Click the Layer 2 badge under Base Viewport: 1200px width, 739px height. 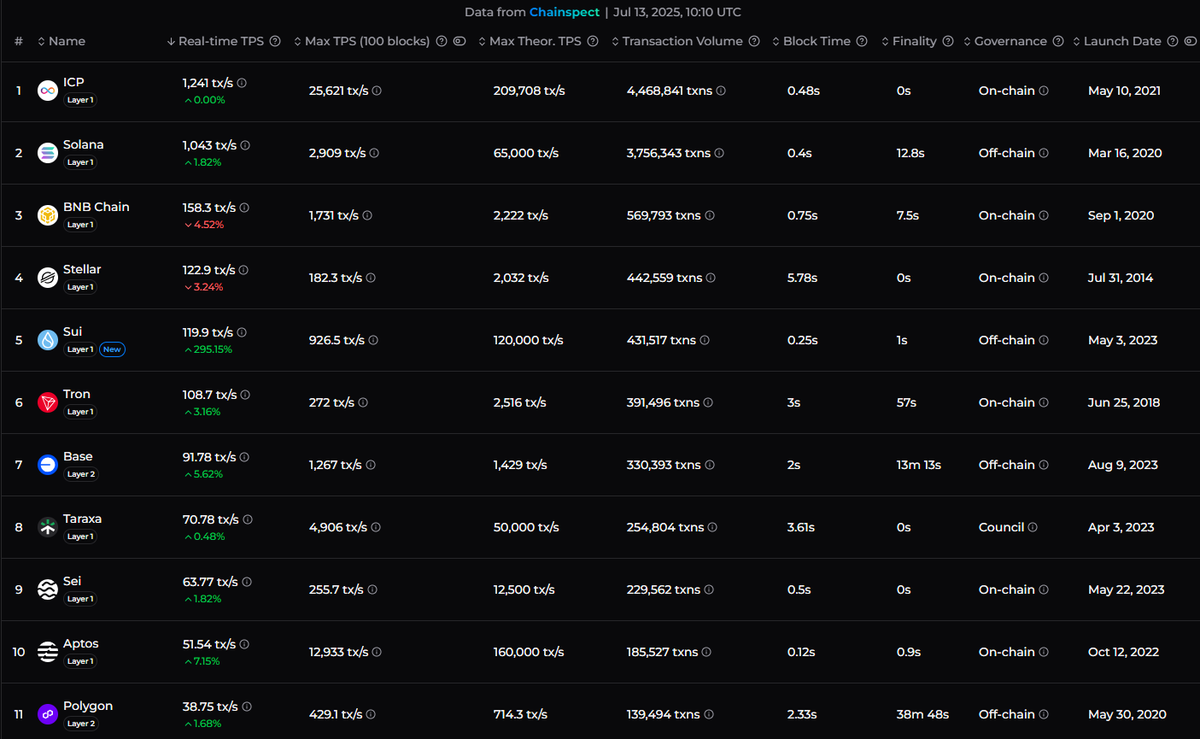(x=81, y=474)
